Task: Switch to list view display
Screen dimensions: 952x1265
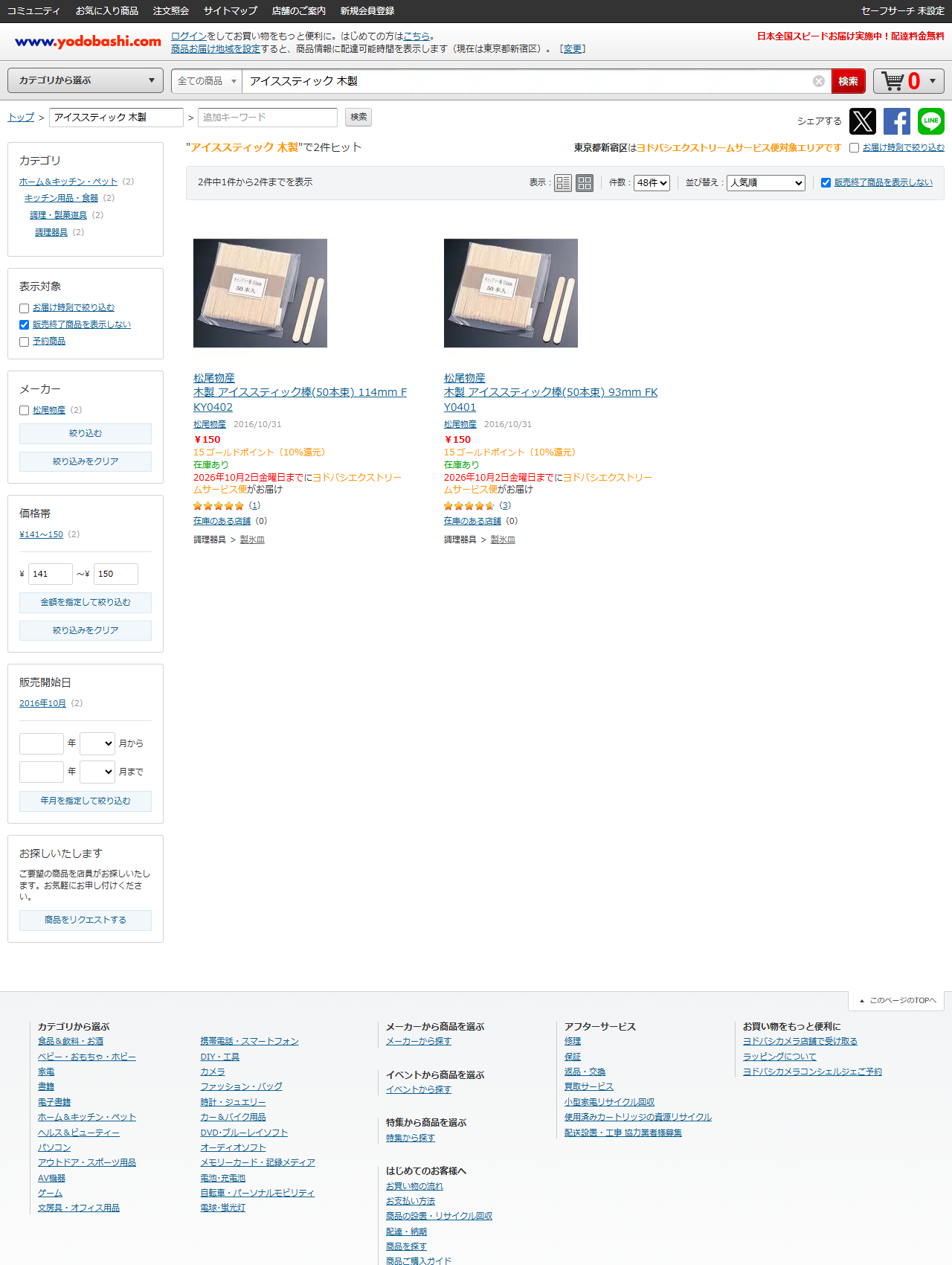Action: [x=563, y=182]
